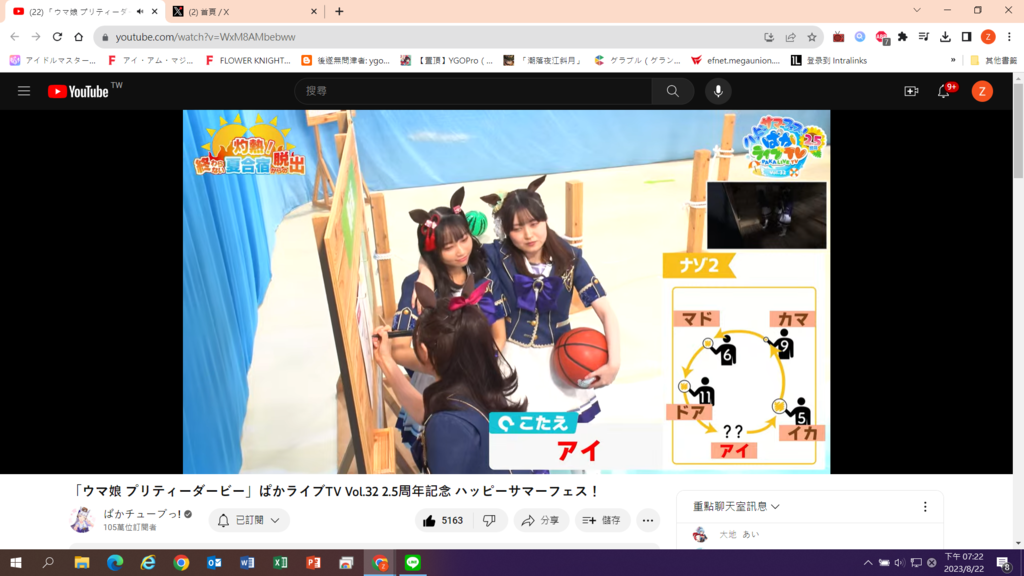The width and height of the screenshot is (1024, 576).
Task: Open File Explorer from taskbar
Action: click(82, 562)
